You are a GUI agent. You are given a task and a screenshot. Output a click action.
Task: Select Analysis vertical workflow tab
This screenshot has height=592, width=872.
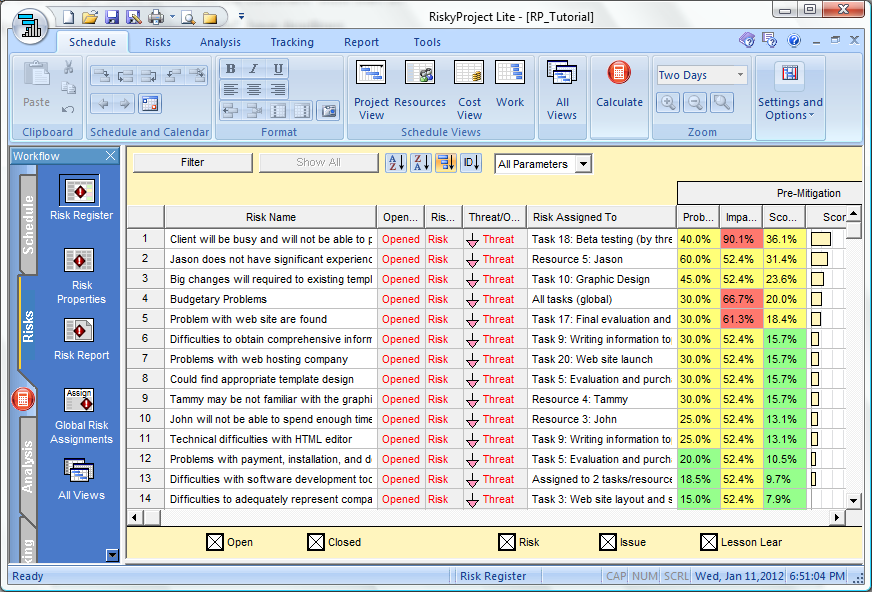[x=27, y=467]
